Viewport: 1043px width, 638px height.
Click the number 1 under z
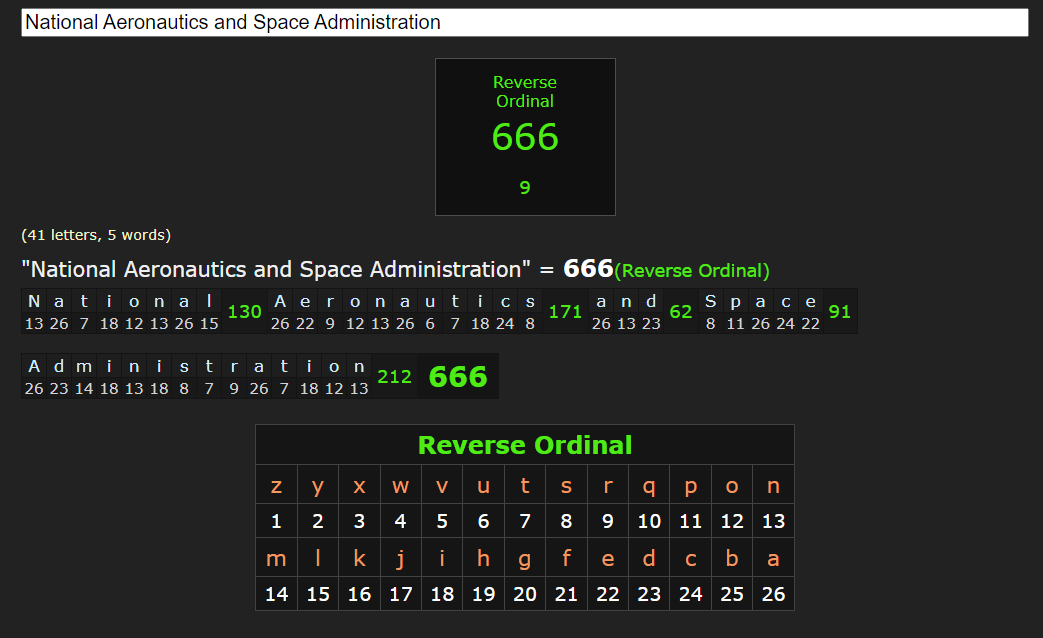point(276,521)
